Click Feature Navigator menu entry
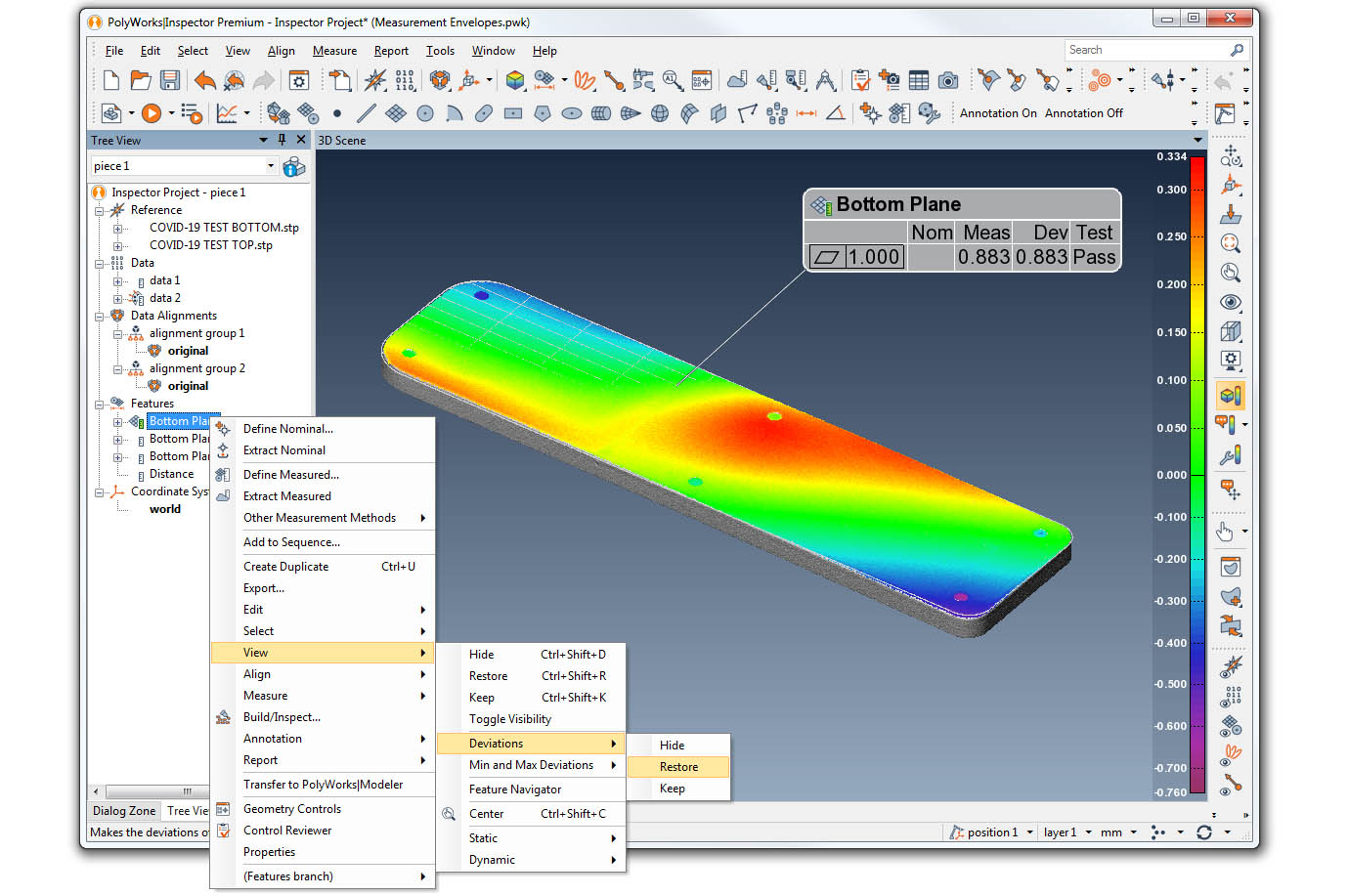Image resolution: width=1349 pixels, height=896 pixels. [x=531, y=789]
